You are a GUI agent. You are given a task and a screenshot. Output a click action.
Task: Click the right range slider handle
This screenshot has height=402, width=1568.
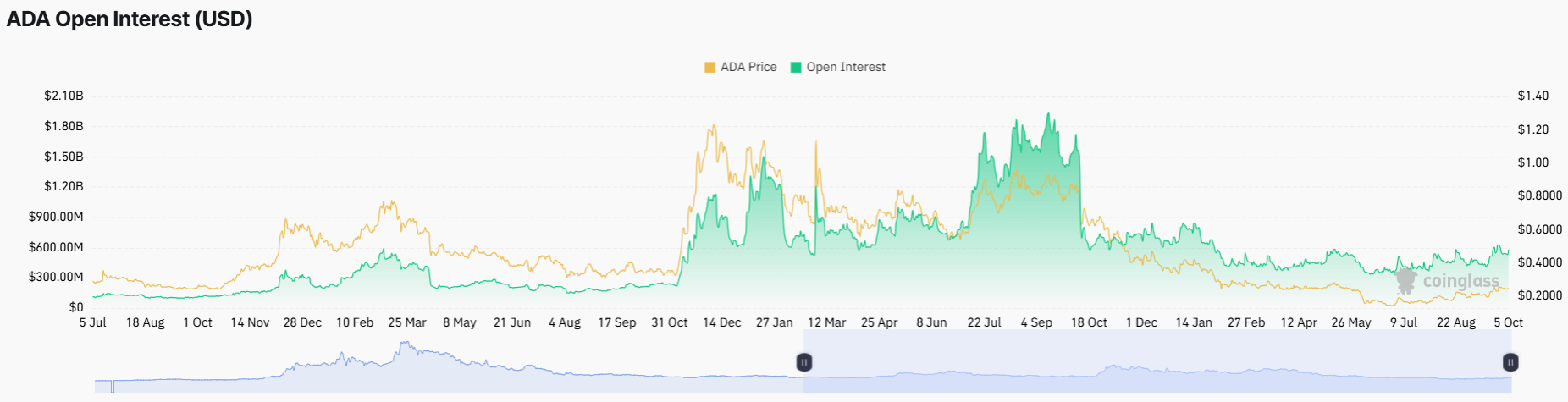(x=1510, y=362)
